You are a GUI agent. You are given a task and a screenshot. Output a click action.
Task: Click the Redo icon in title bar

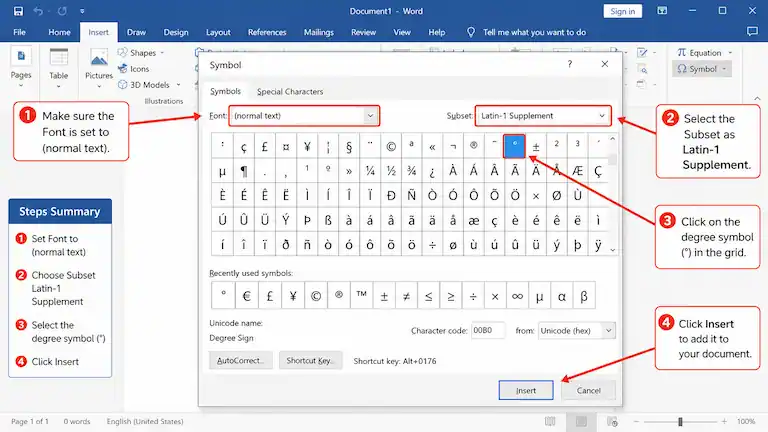[62, 11]
